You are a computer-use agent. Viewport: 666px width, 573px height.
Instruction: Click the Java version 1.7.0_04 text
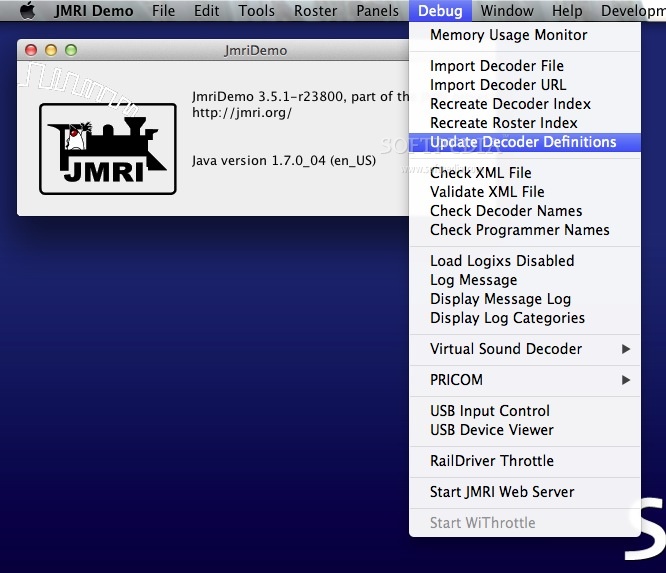click(x=284, y=161)
